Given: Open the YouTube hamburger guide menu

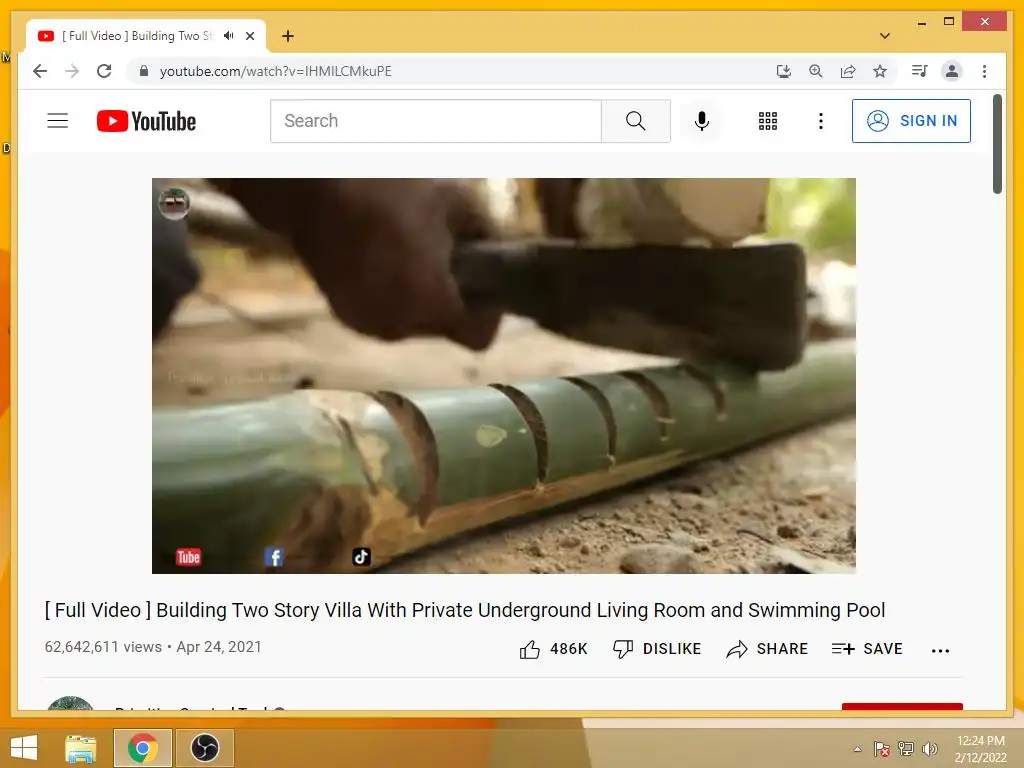Looking at the screenshot, I should pyautogui.click(x=57, y=121).
